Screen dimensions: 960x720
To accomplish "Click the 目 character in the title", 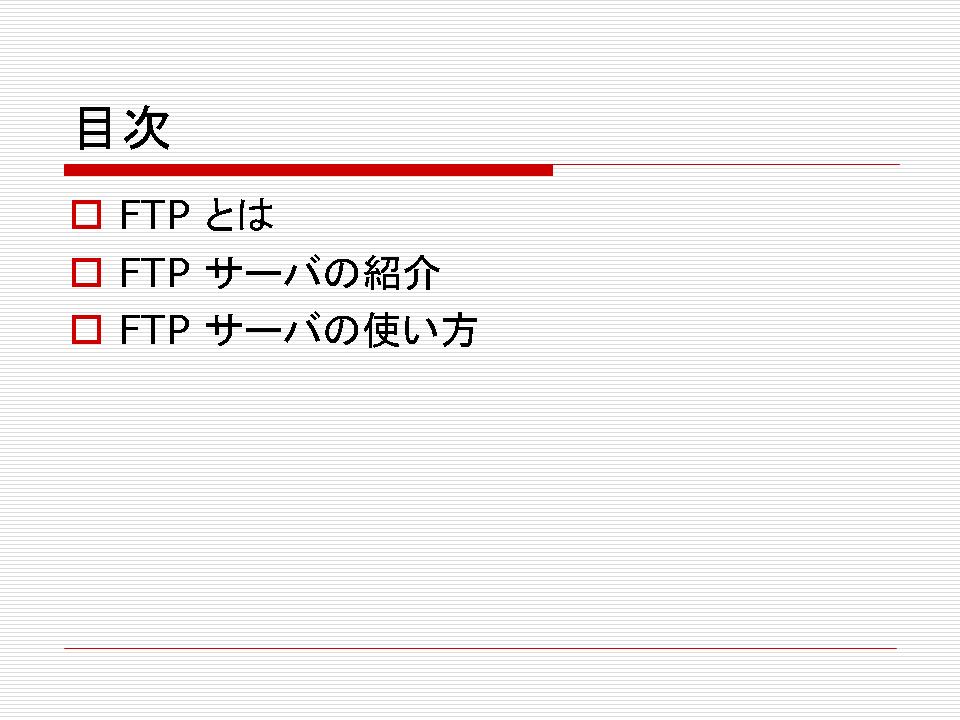I will pyautogui.click(x=94, y=128).
